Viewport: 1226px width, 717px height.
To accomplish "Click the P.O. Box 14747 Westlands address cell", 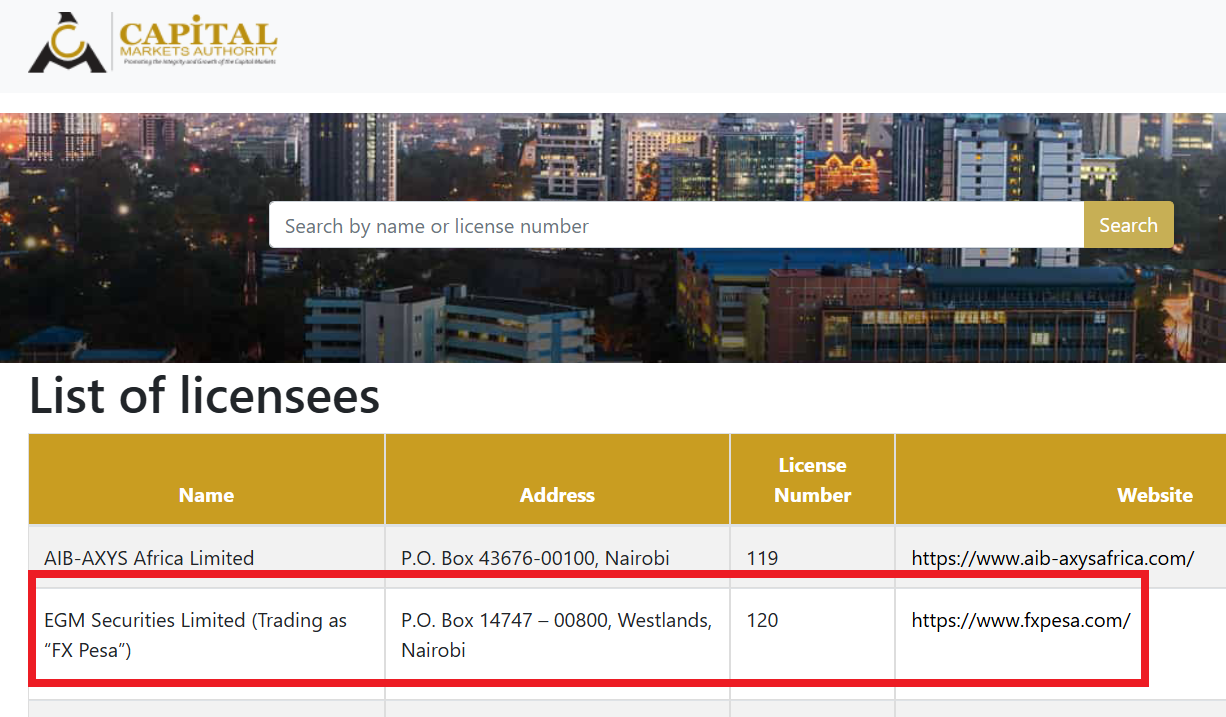I will tap(556, 635).
